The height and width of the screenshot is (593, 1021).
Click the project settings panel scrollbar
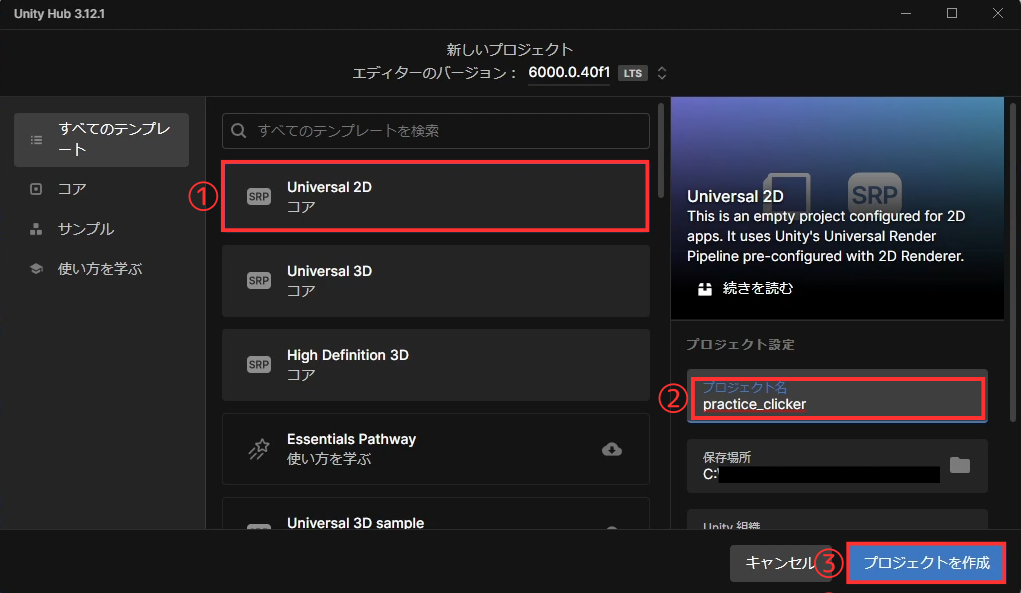coord(1013,262)
